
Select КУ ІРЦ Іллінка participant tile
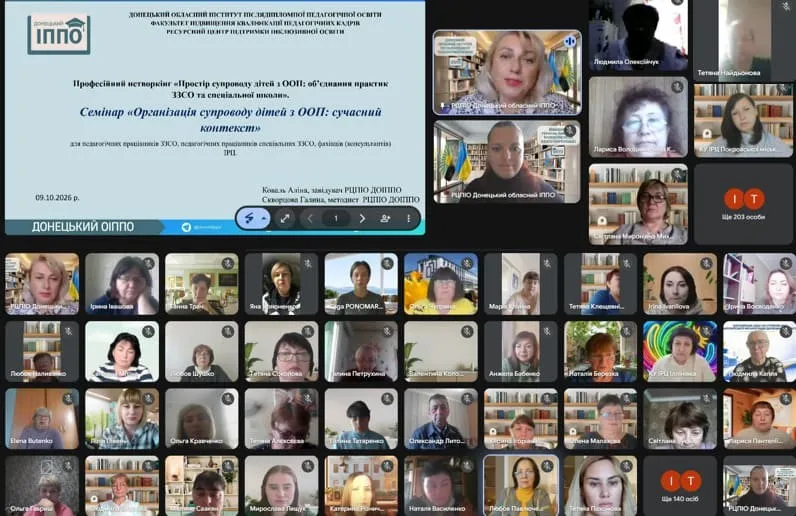(680, 351)
